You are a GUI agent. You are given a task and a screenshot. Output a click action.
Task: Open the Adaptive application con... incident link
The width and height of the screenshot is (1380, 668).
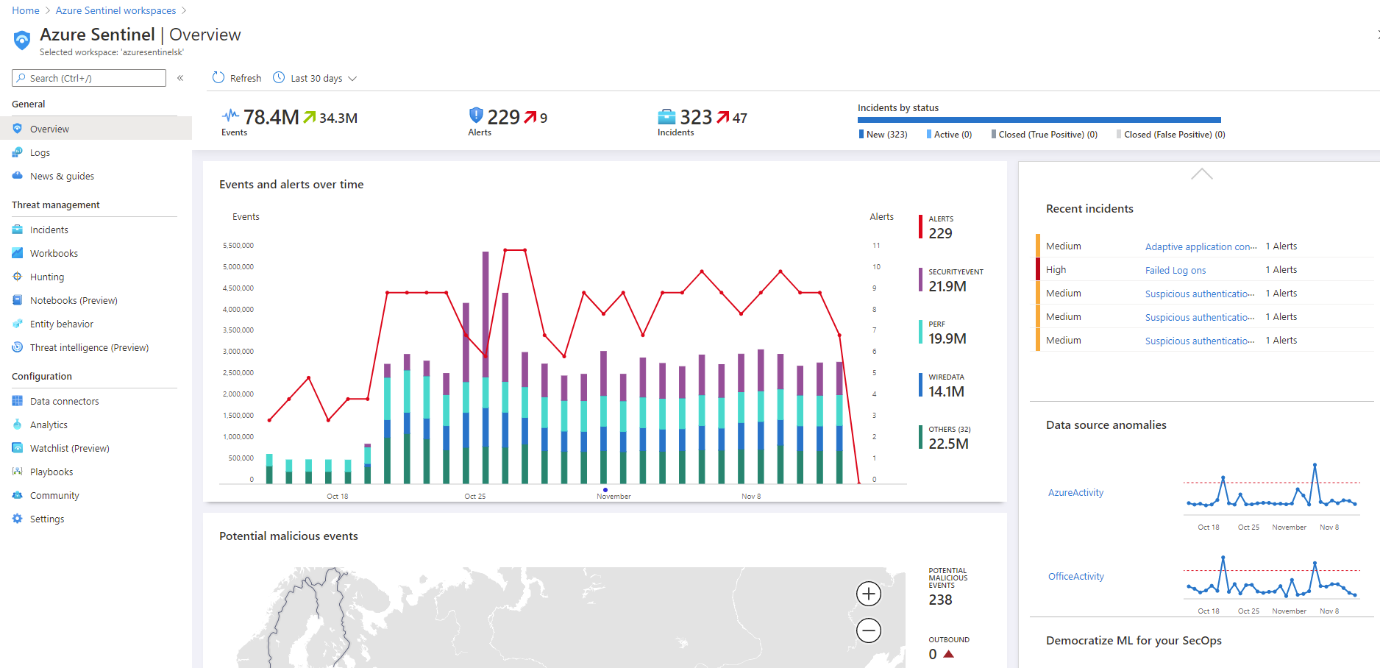click(x=1201, y=246)
